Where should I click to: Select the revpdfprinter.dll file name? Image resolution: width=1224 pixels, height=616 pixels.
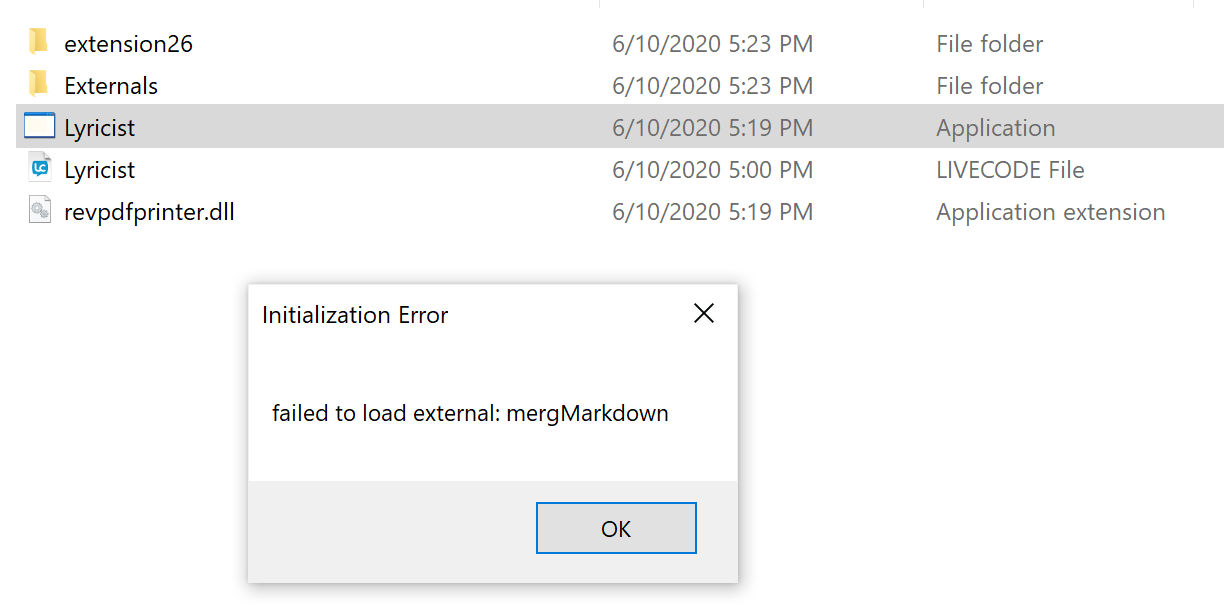point(149,212)
